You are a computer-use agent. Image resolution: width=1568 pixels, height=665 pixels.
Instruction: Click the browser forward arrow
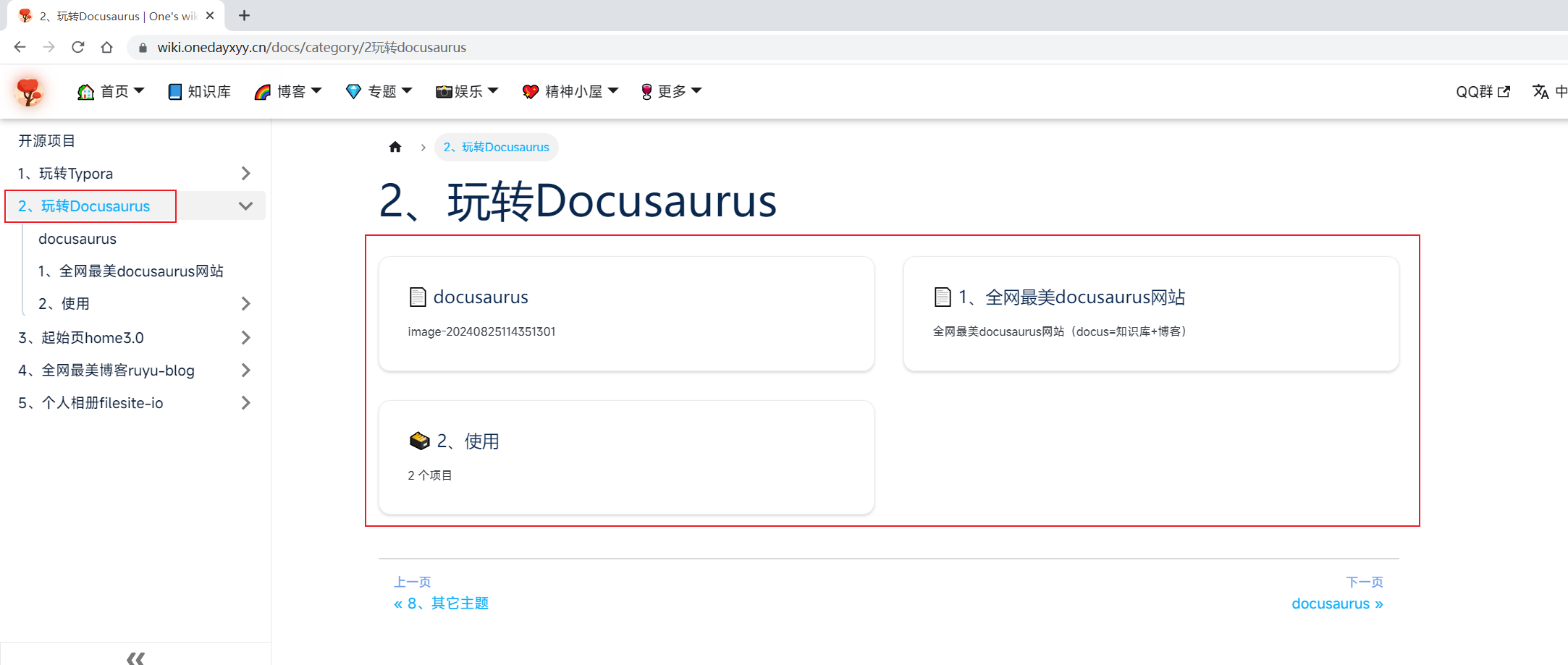click(49, 47)
